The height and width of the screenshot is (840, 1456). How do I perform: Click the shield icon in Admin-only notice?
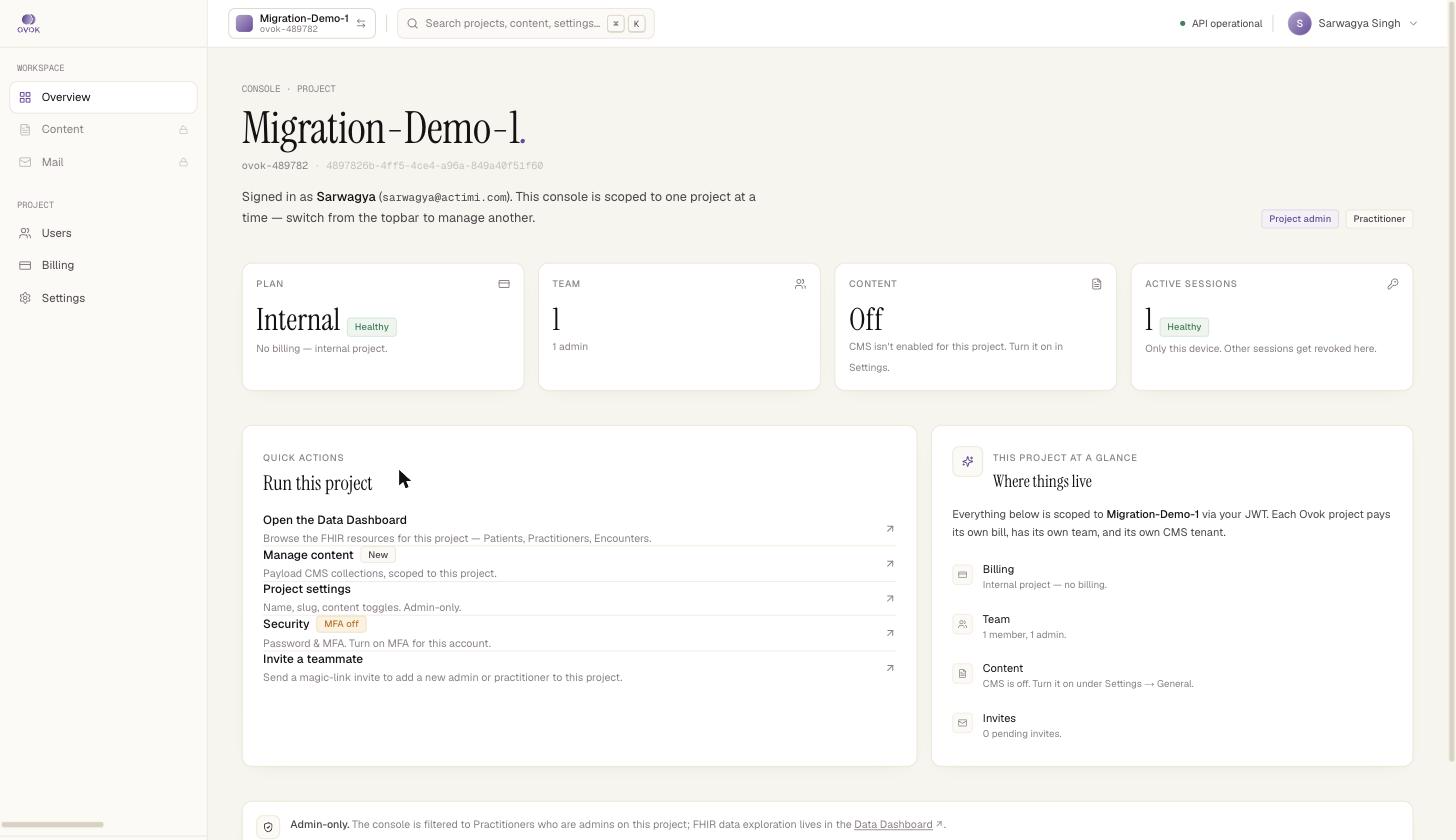click(x=268, y=827)
